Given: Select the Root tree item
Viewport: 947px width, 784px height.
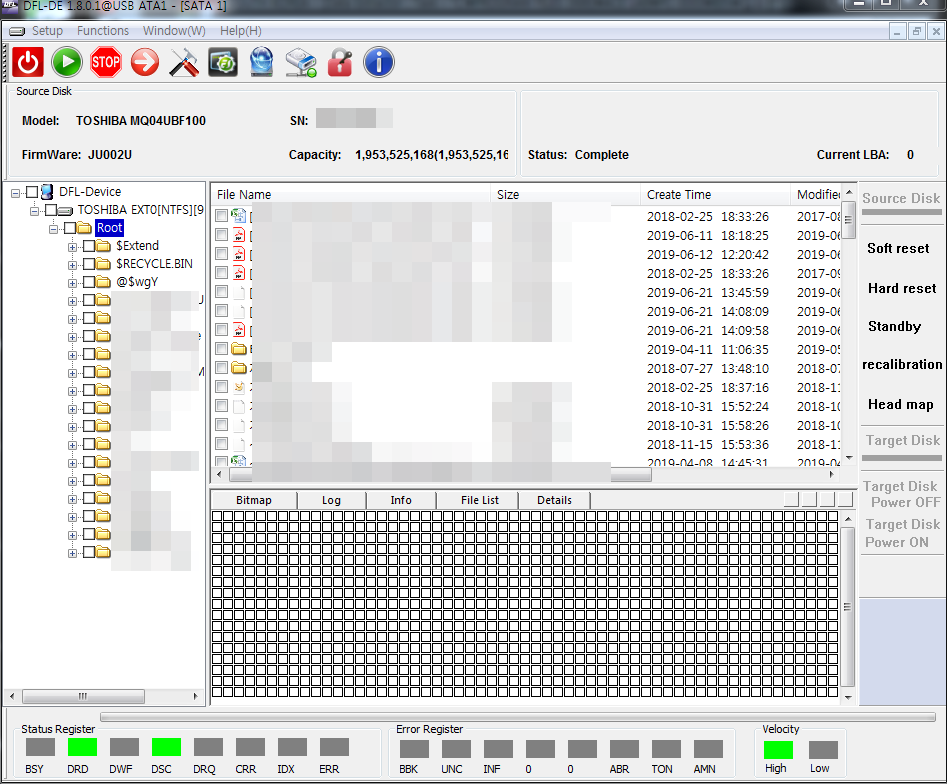Looking at the screenshot, I should tap(109, 228).
